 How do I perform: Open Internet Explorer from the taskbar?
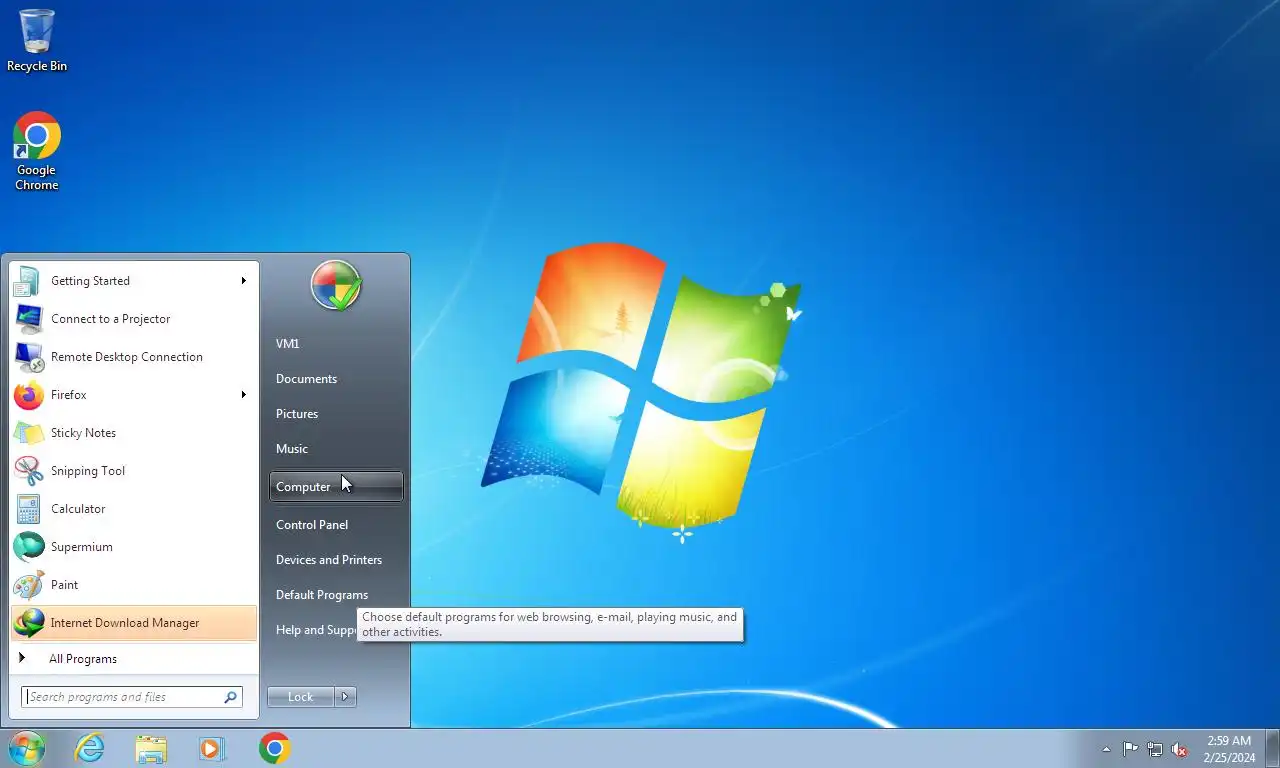point(90,748)
